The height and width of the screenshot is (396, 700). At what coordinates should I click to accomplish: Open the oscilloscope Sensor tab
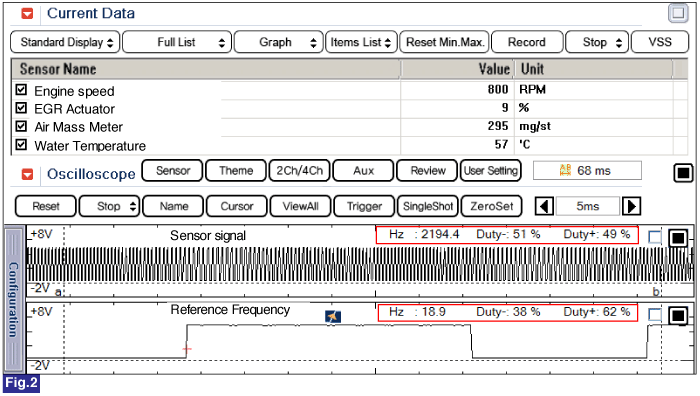point(173,171)
